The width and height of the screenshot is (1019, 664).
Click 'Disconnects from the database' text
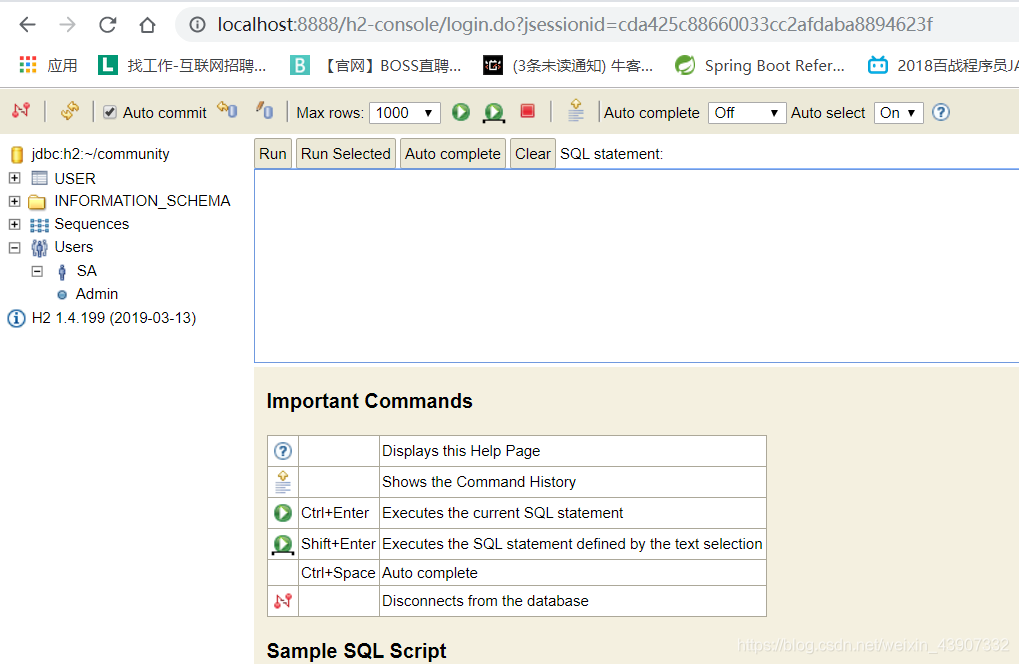tap(485, 601)
